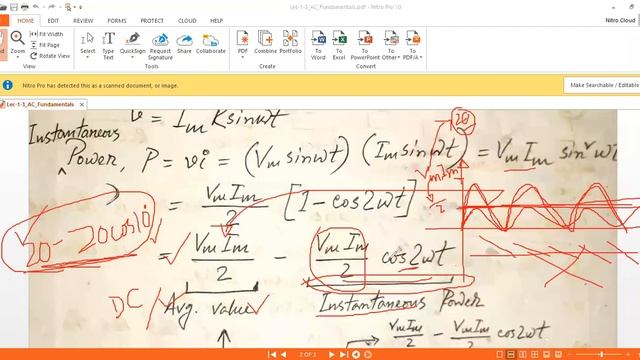Click Rotate View in the View group
Viewport: 640px width, 360px height.
click(50, 56)
